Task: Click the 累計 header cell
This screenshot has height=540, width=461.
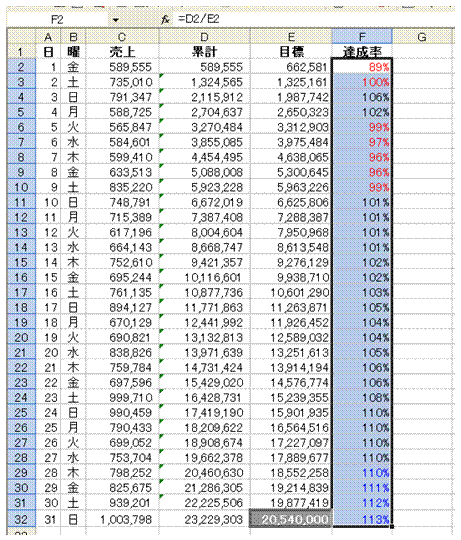Action: (205, 52)
